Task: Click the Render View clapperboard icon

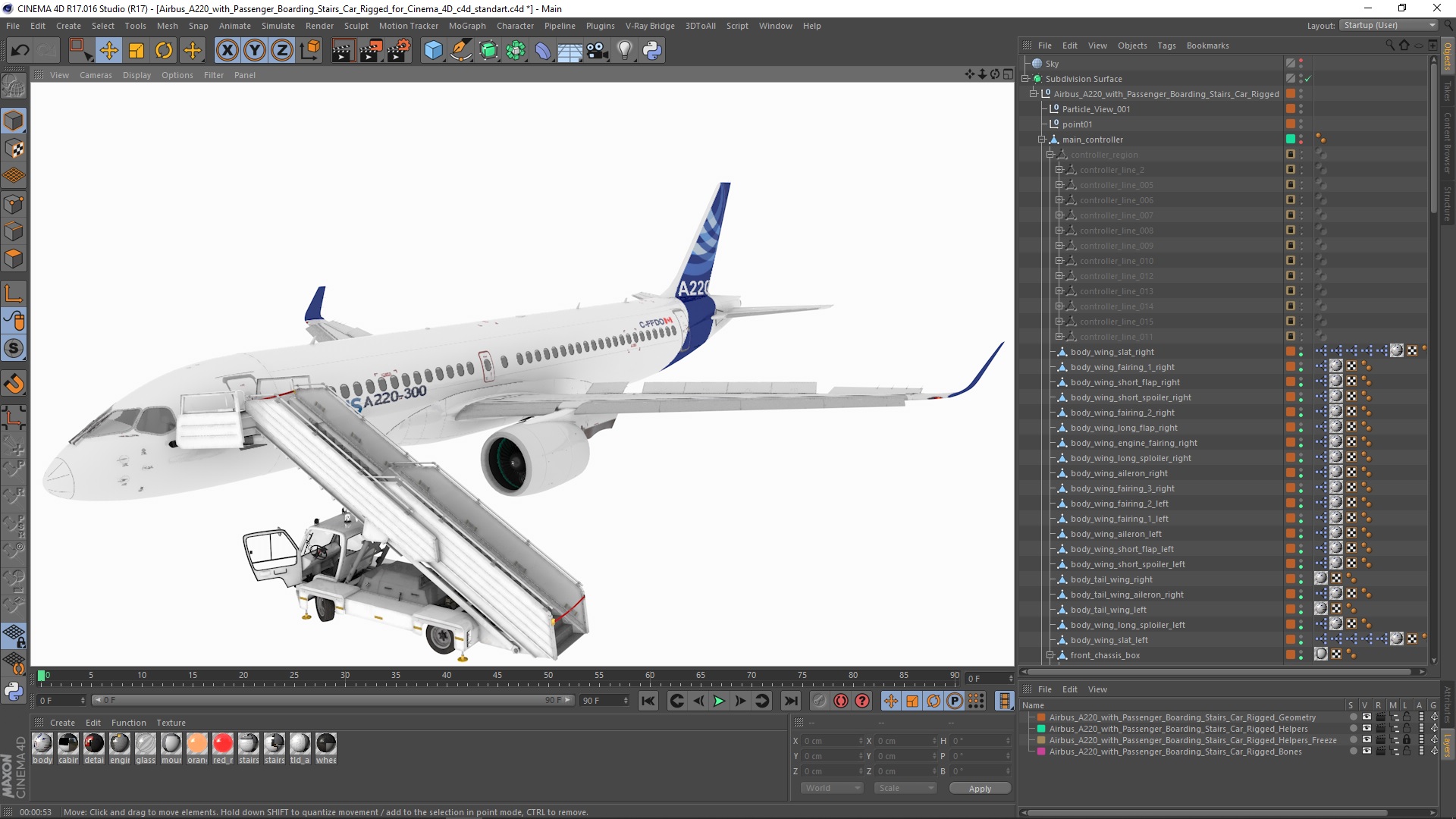Action: (x=343, y=51)
